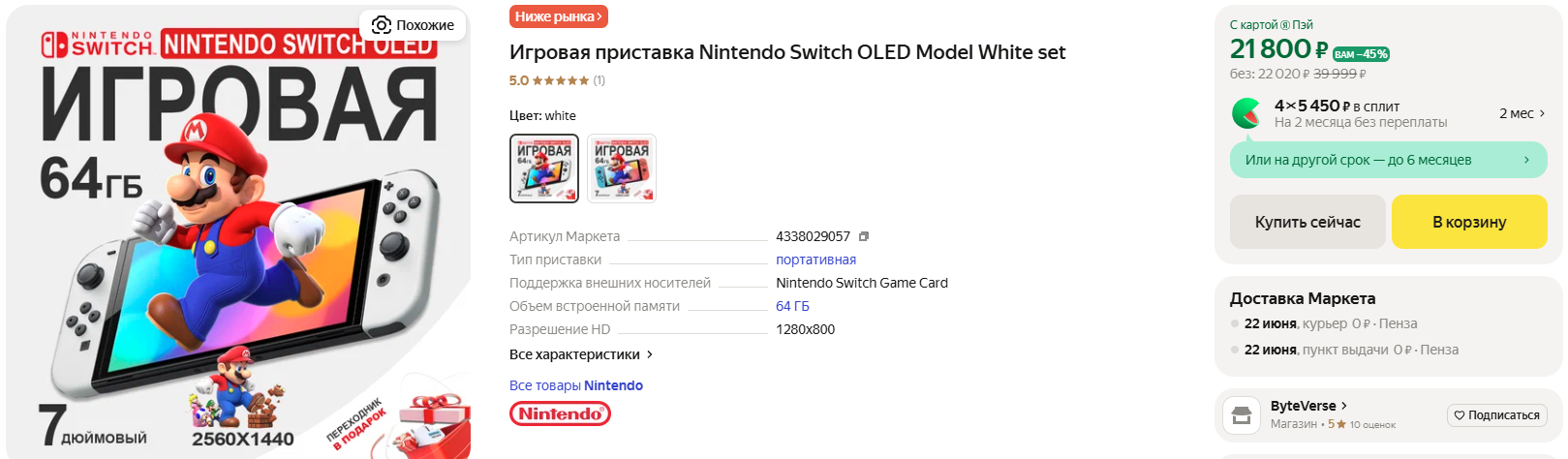This screenshot has width=1568, height=459.
Task: Click the Купить сейчас button
Action: coord(1307,222)
